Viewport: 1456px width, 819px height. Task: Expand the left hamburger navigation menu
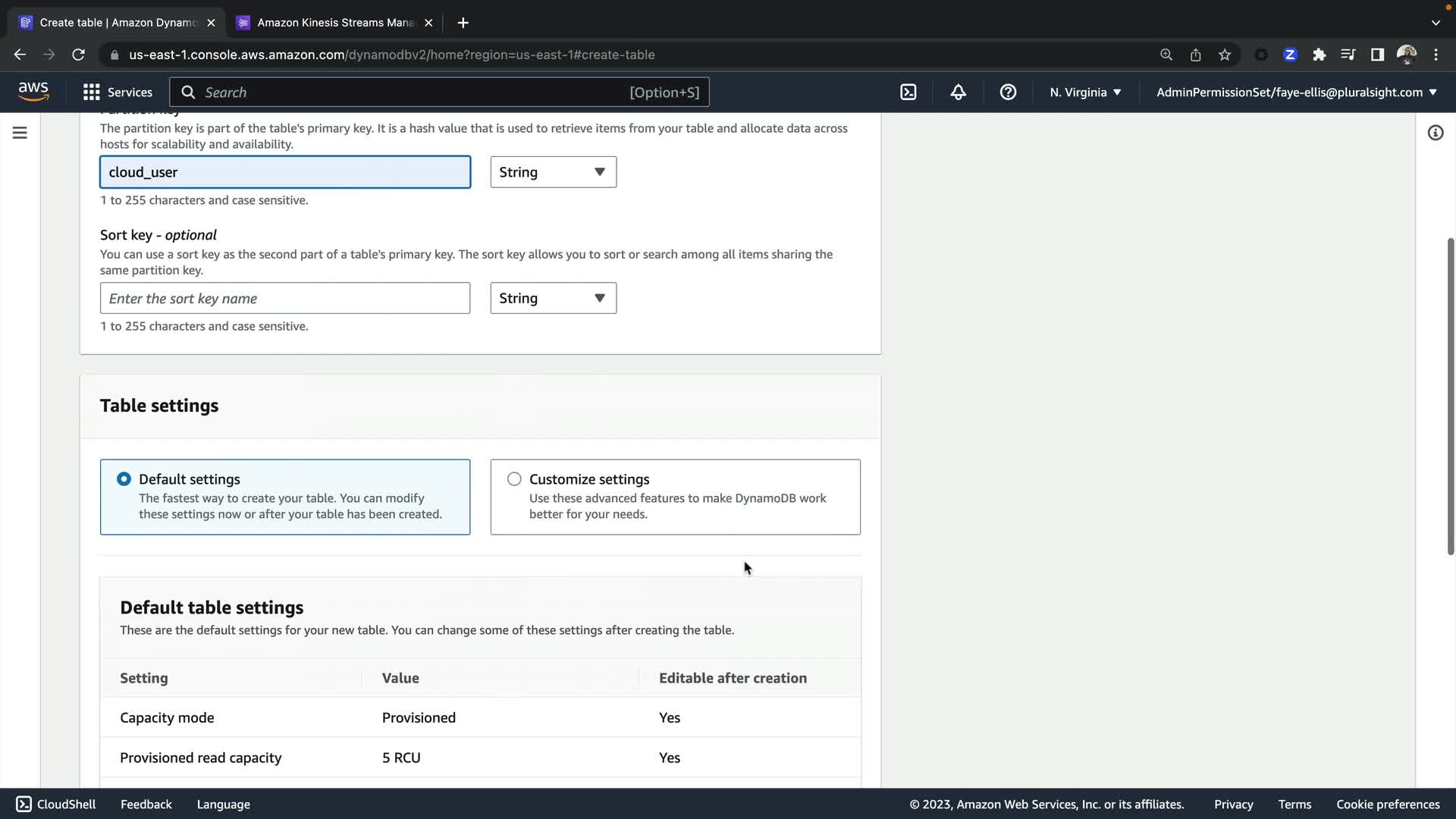tap(20, 133)
